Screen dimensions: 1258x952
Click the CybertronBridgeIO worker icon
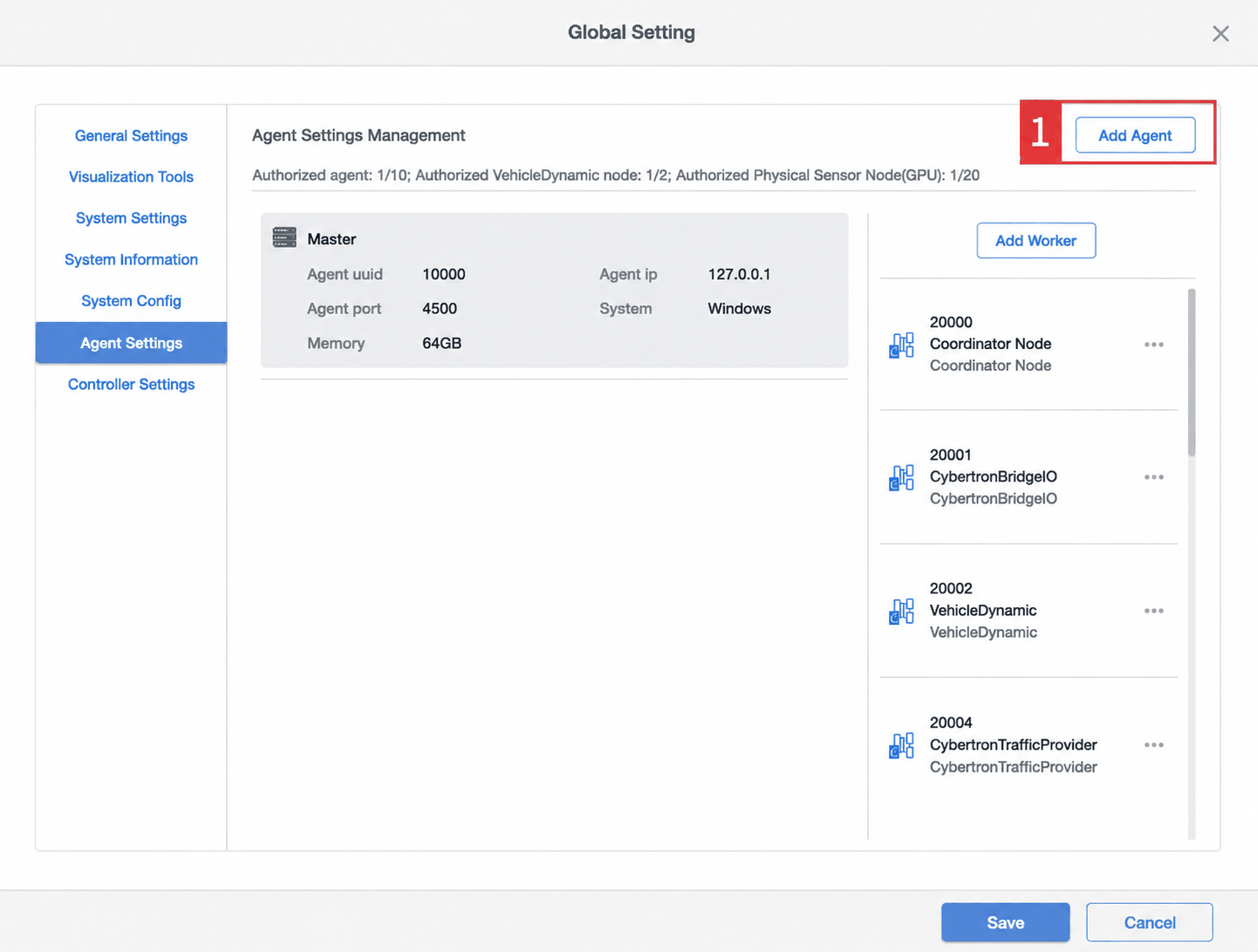(901, 477)
